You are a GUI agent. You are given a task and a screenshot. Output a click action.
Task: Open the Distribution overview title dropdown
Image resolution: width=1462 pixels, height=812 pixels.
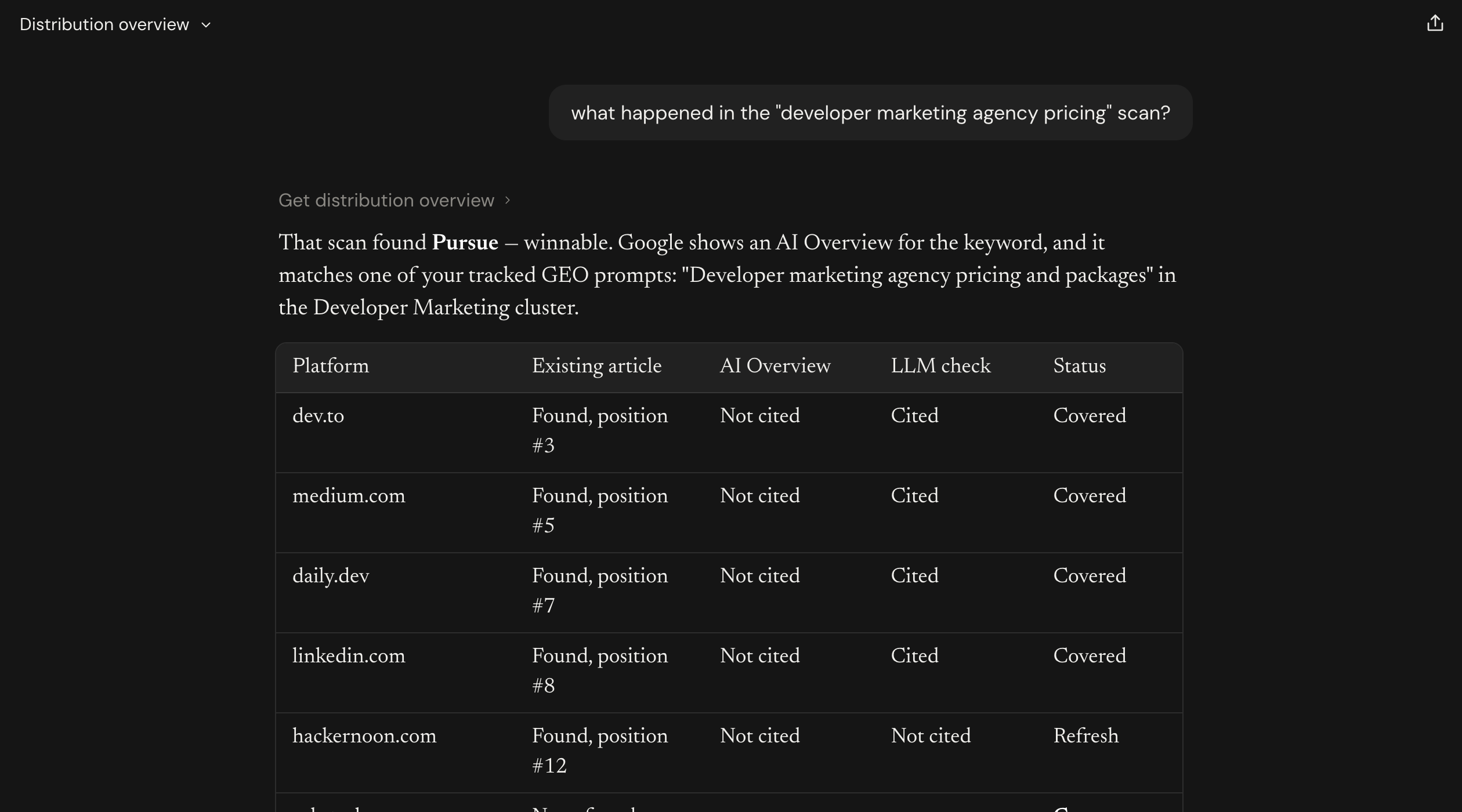point(115,24)
